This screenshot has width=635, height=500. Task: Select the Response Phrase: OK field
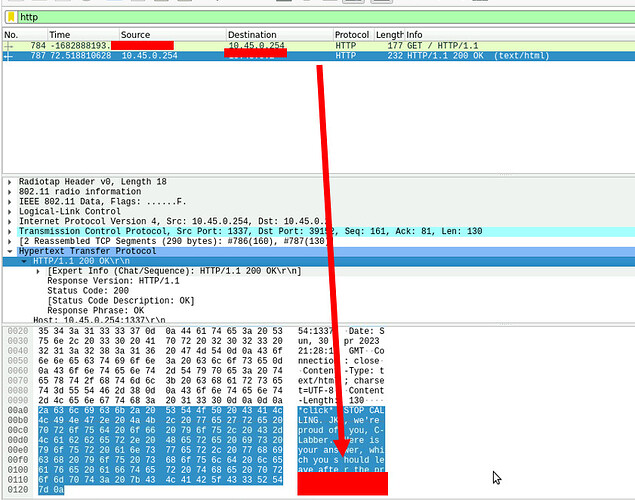tap(96, 311)
